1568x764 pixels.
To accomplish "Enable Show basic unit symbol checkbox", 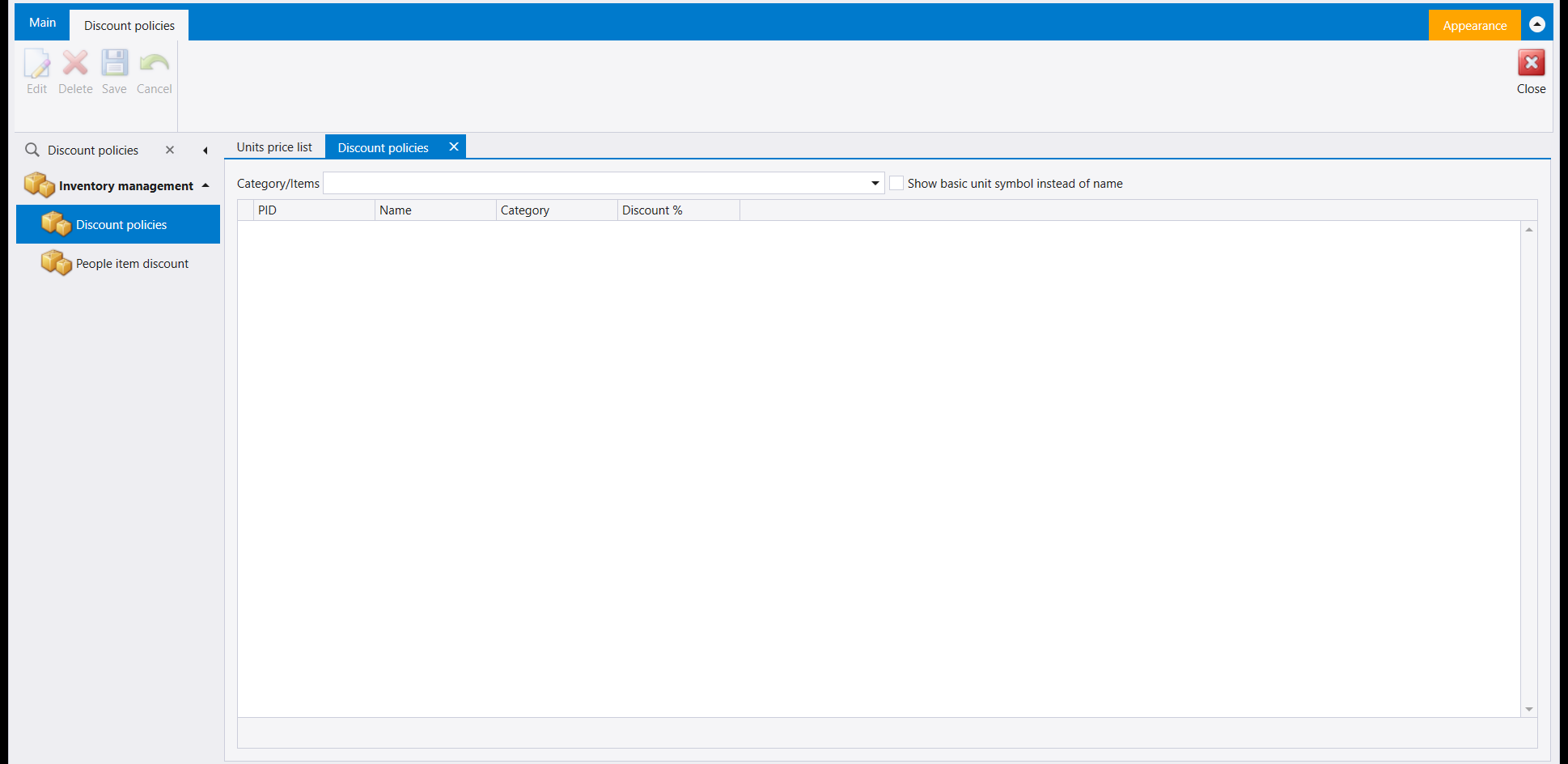I will click(x=896, y=184).
